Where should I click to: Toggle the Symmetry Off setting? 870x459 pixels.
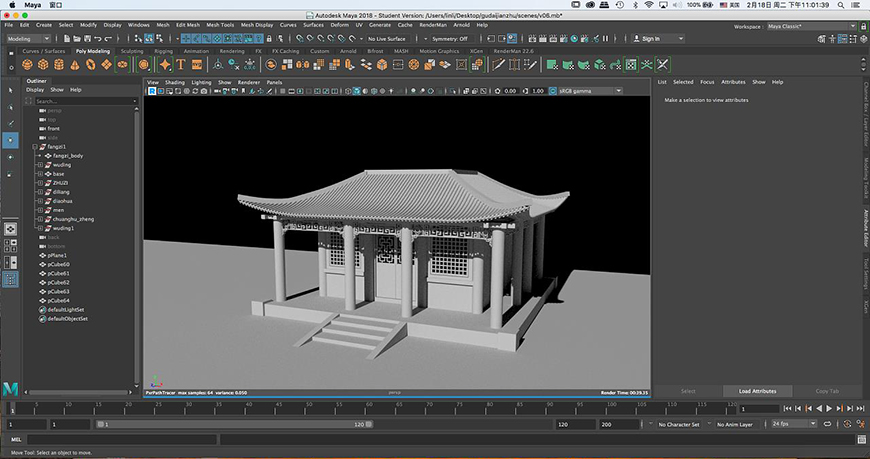pos(450,39)
